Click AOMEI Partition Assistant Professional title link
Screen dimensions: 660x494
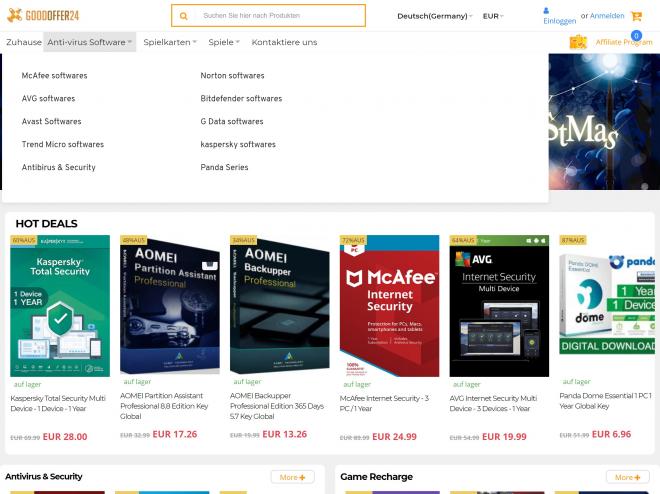click(164, 406)
